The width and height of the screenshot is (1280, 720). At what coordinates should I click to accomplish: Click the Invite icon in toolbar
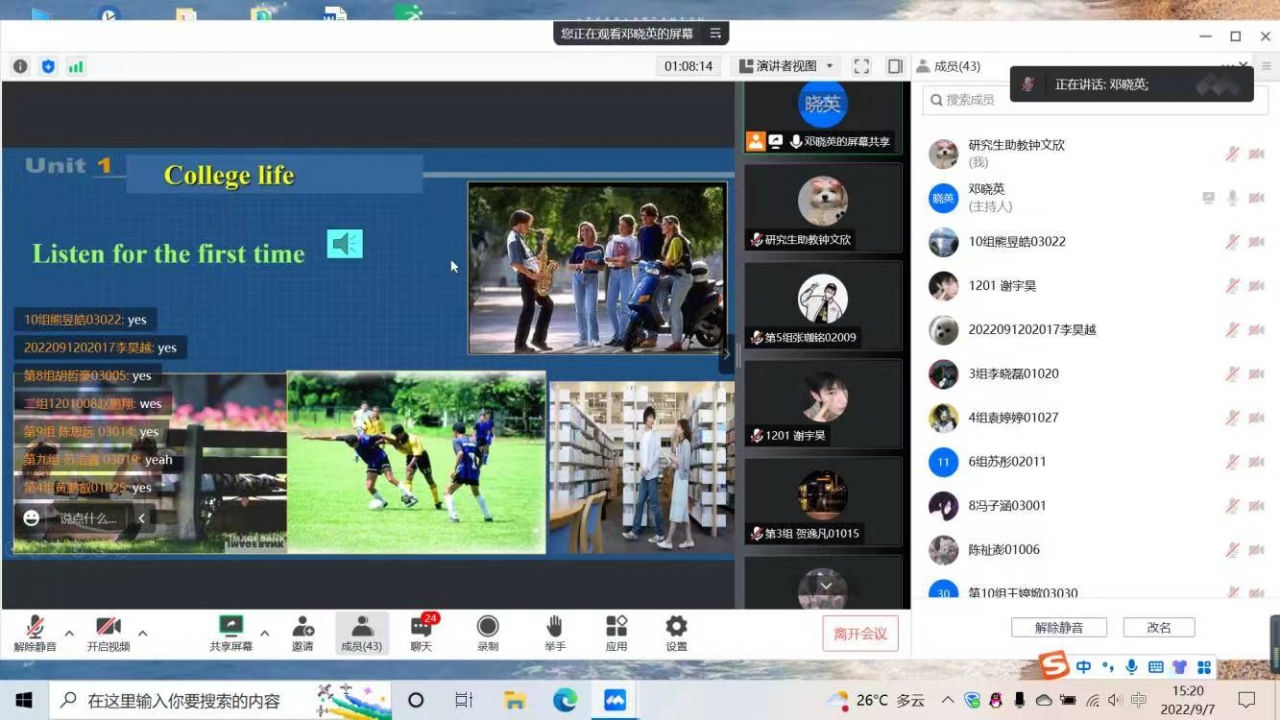pyautogui.click(x=302, y=628)
